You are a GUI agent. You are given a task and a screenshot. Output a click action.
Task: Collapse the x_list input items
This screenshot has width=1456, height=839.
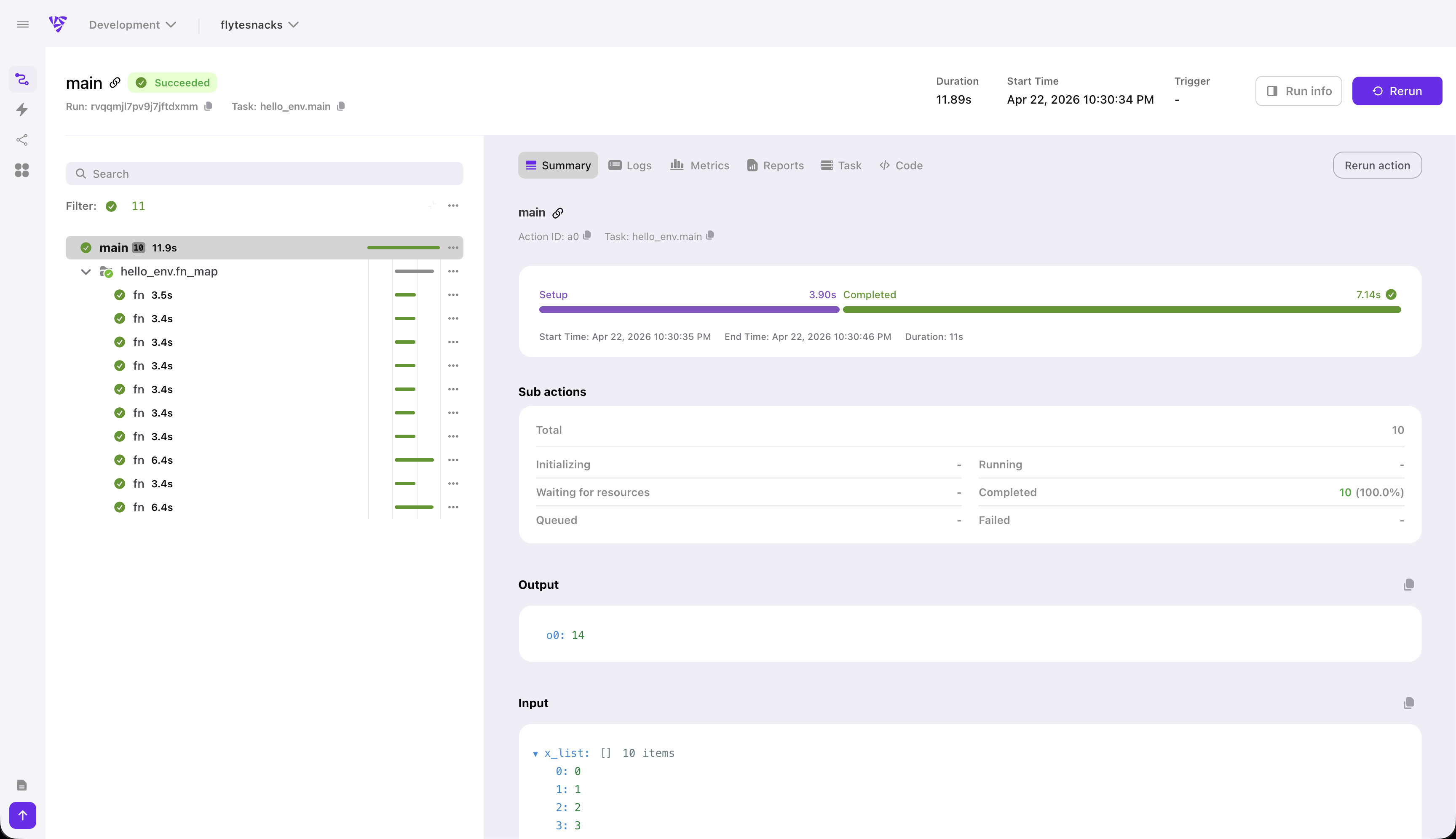tap(536, 753)
